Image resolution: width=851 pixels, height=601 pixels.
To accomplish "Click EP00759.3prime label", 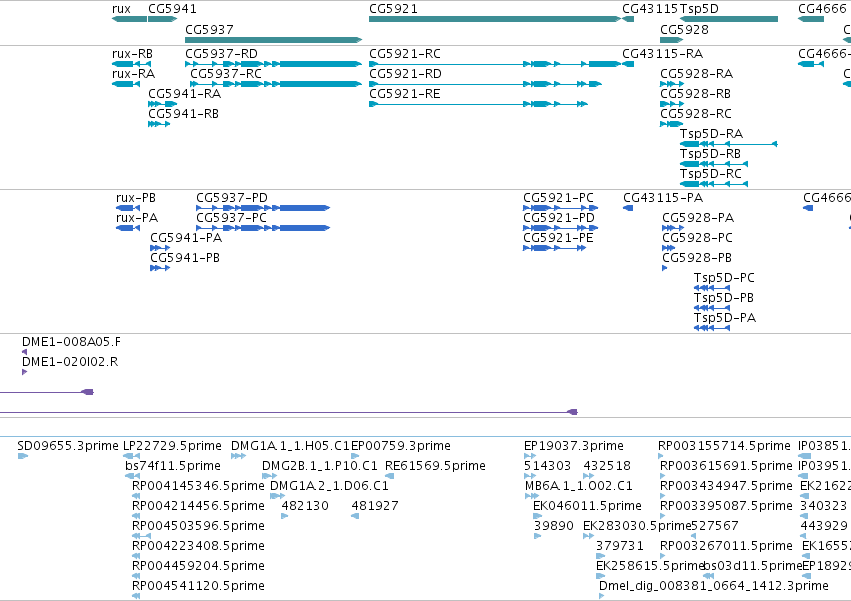I will pos(401,446).
